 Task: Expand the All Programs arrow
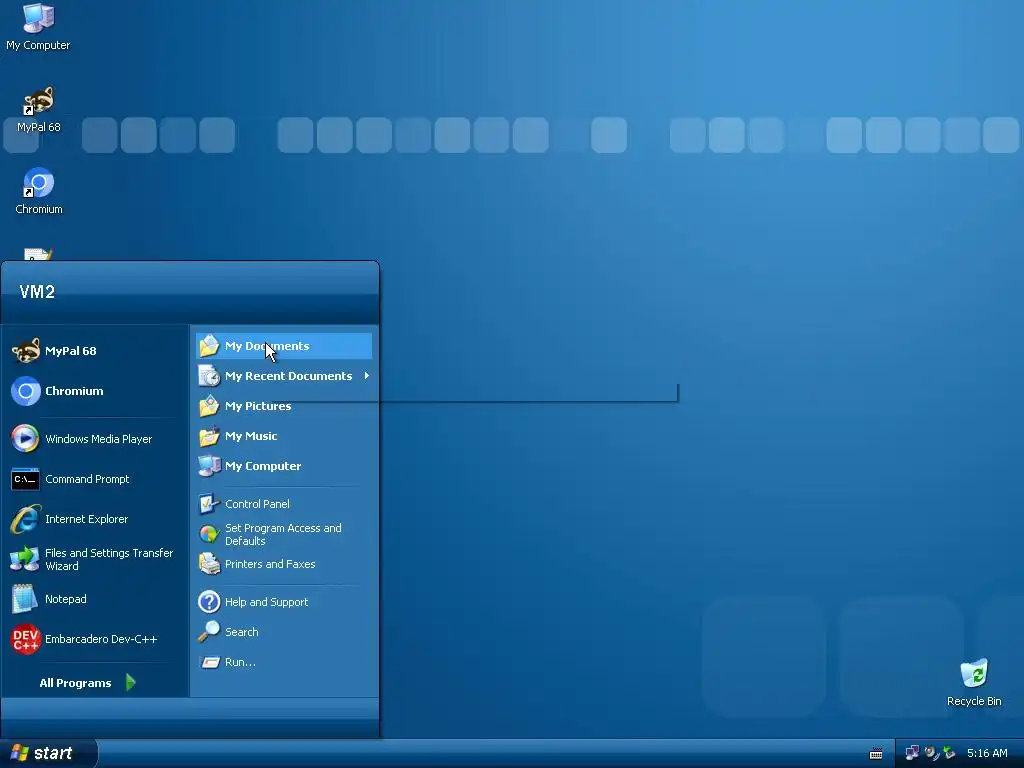pos(131,682)
